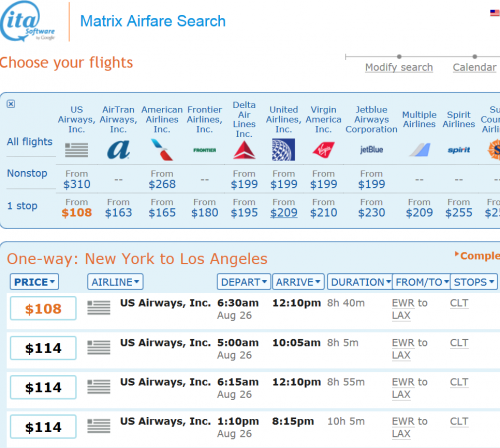Click the ITA Software logo
Viewport: 500px width, 448px height.
(28, 21)
